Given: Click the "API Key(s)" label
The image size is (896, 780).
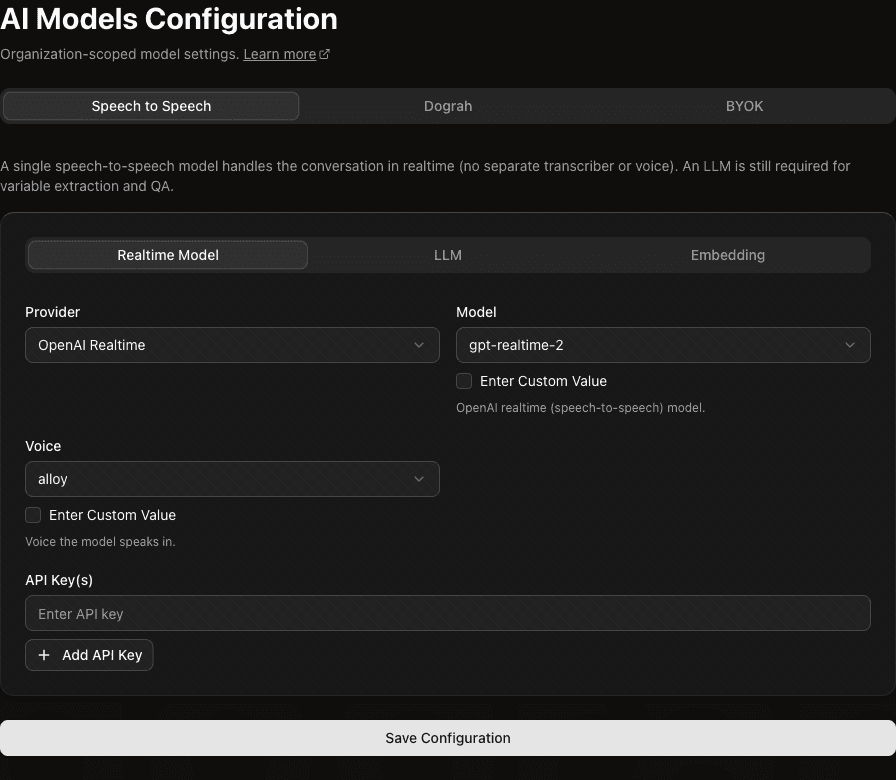Looking at the screenshot, I should (59, 580).
